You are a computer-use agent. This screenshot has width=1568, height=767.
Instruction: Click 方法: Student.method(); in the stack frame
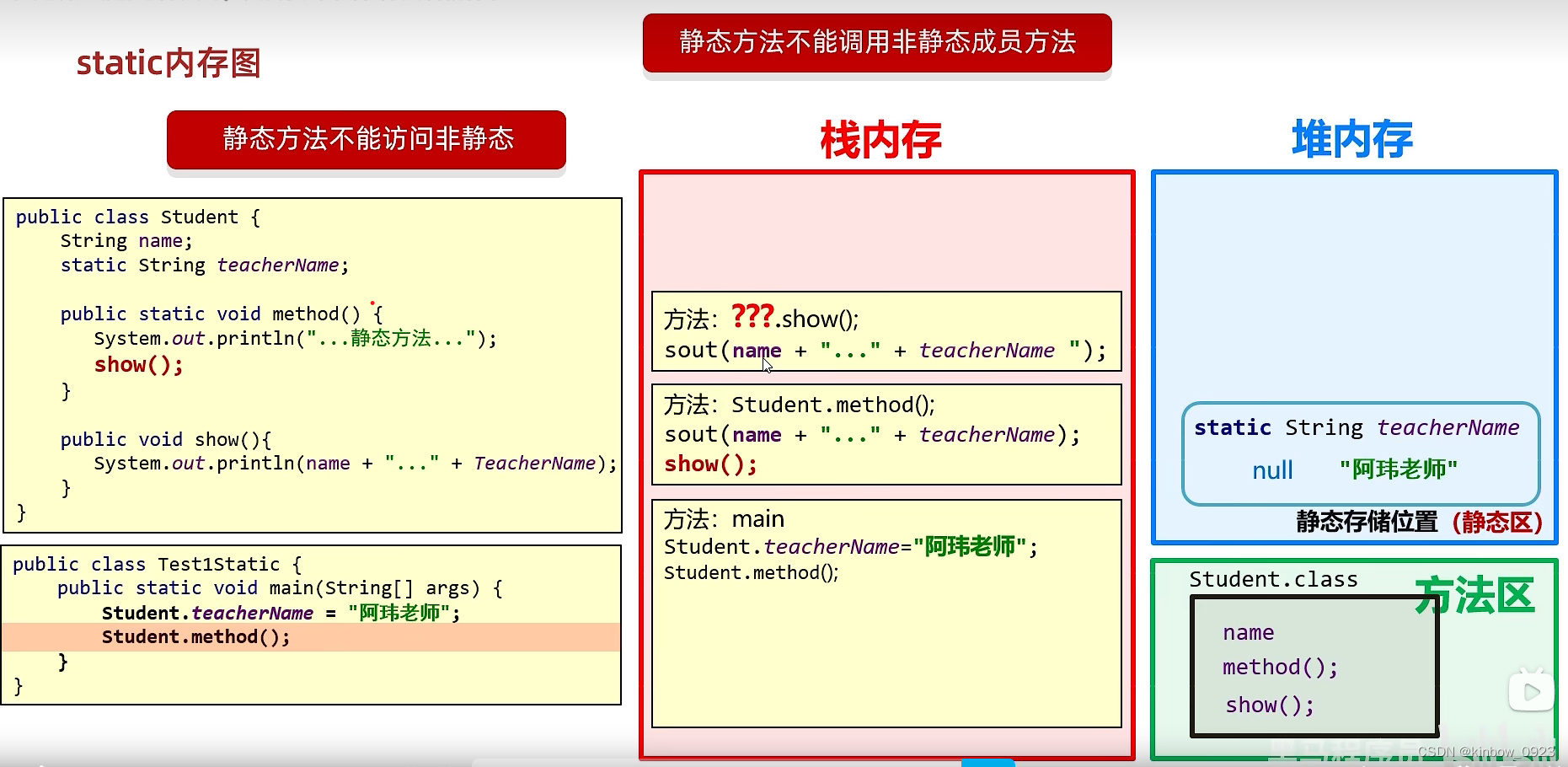coord(800,405)
